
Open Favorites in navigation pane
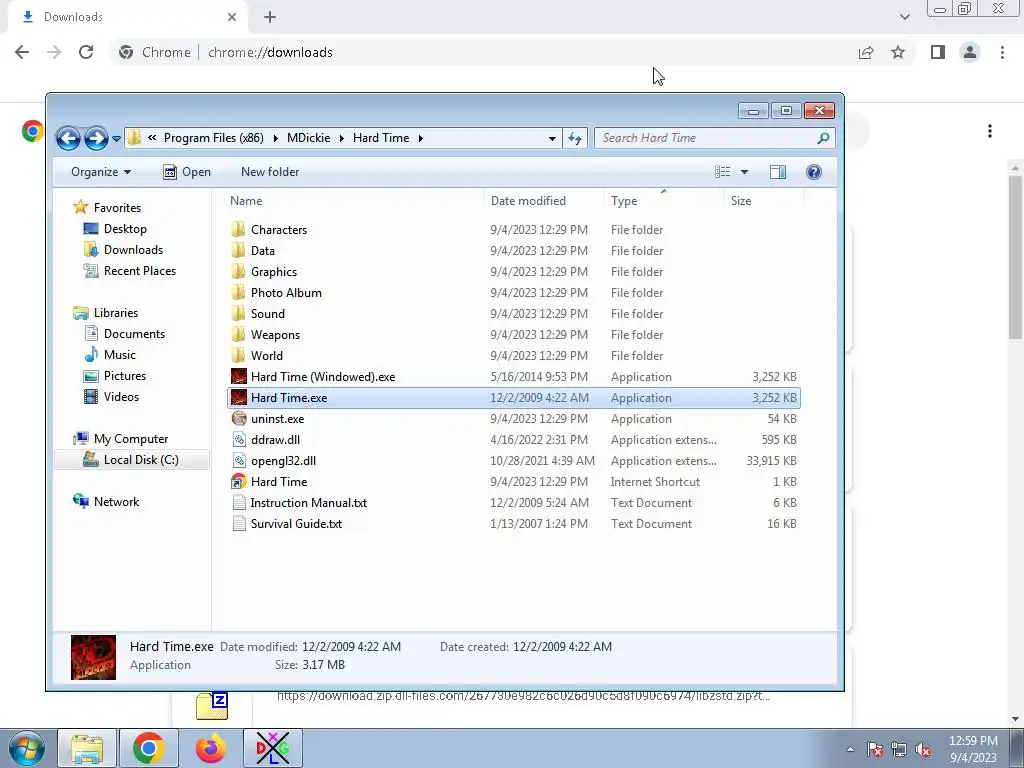(x=107, y=208)
